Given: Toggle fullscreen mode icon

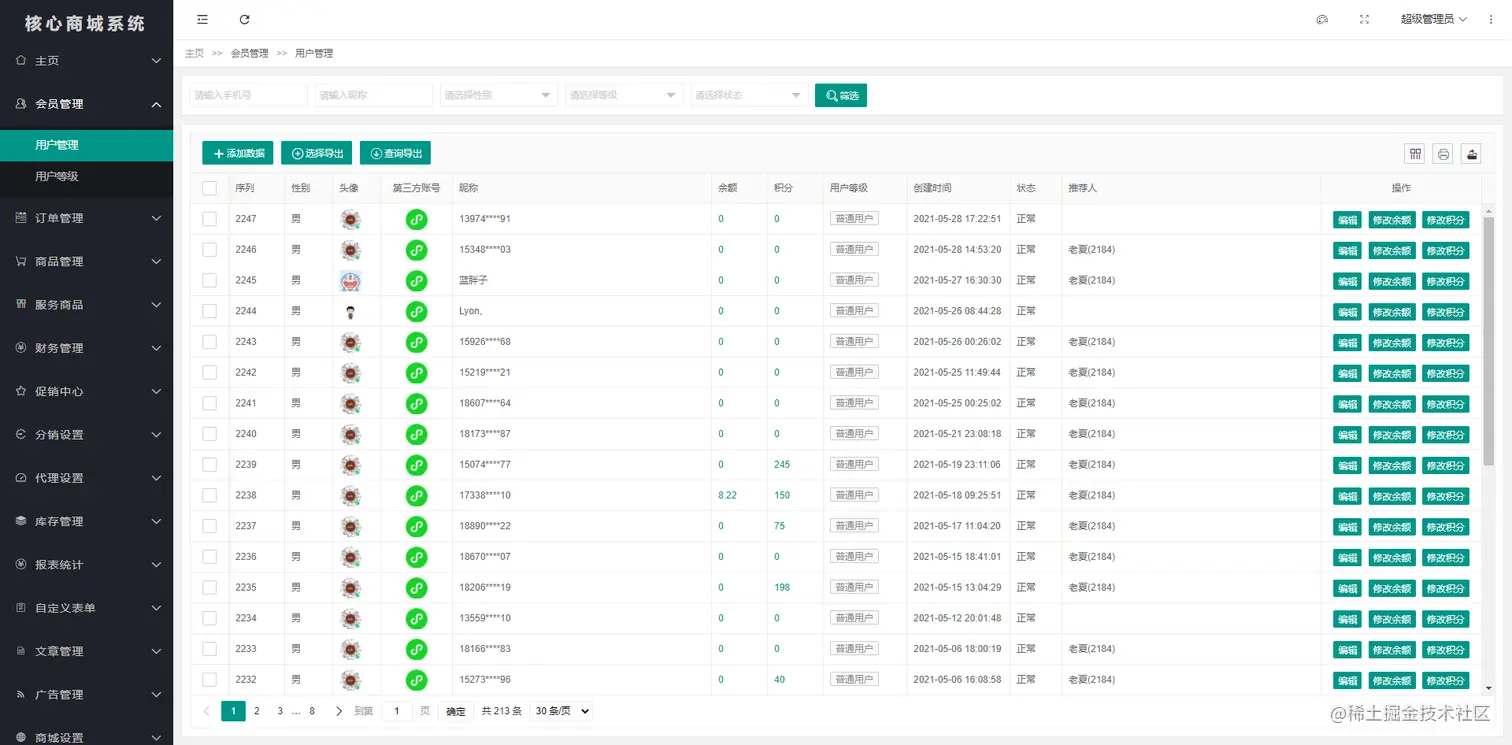Looking at the screenshot, I should 1365,19.
